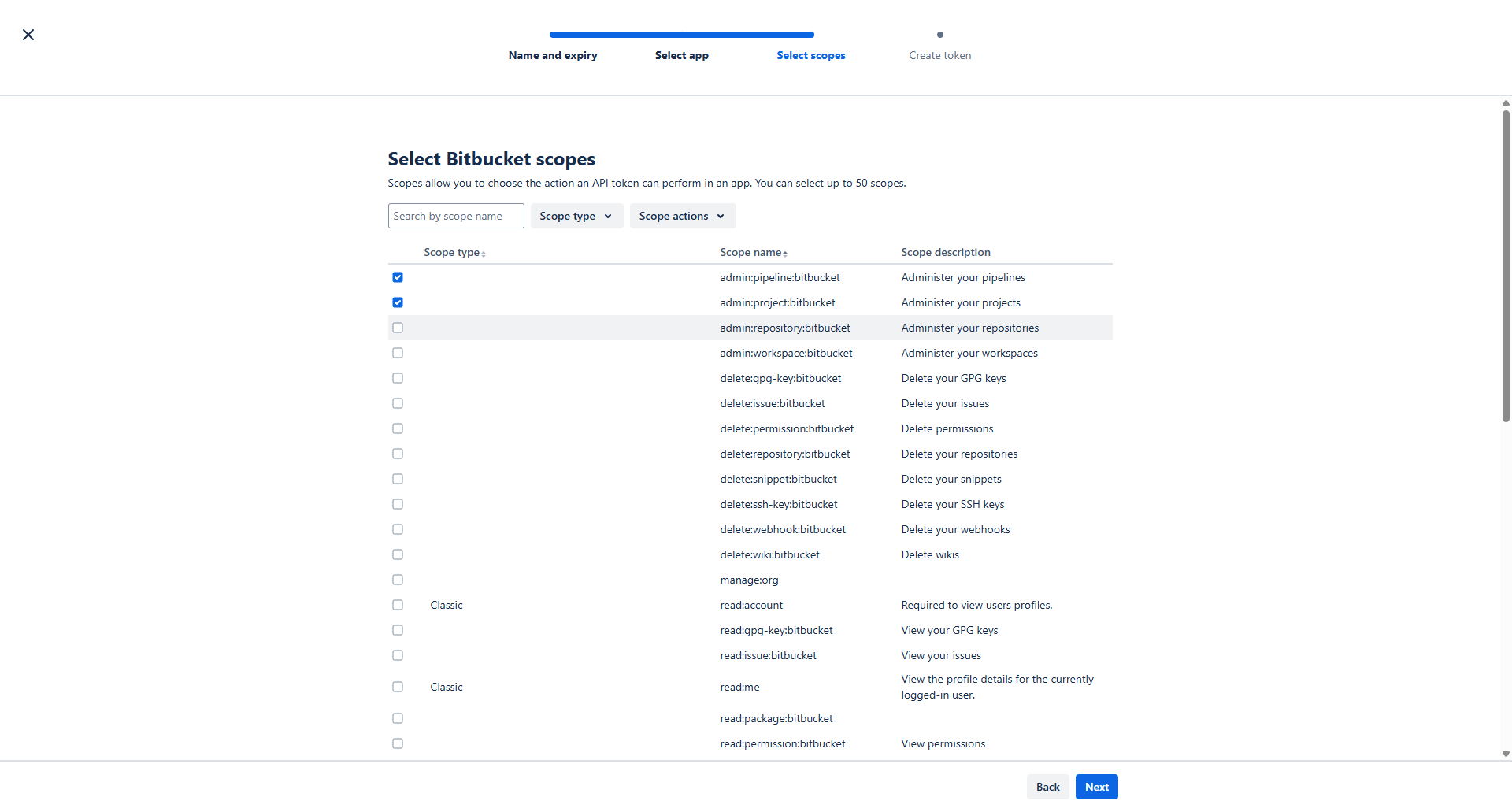Enable the admin:repository:bitbucket checkbox
The height and width of the screenshot is (812, 1512).
click(398, 328)
